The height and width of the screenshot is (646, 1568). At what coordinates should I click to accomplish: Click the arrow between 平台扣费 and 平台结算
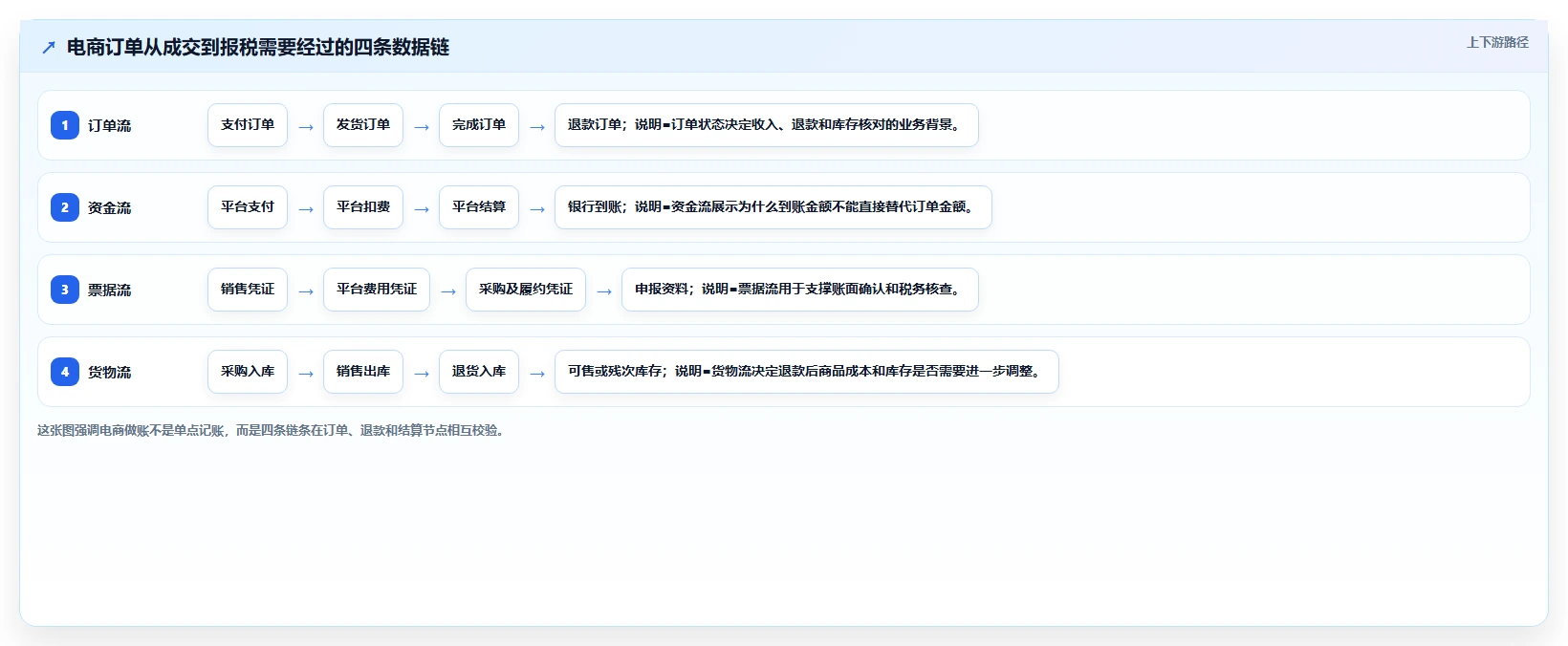pos(422,209)
